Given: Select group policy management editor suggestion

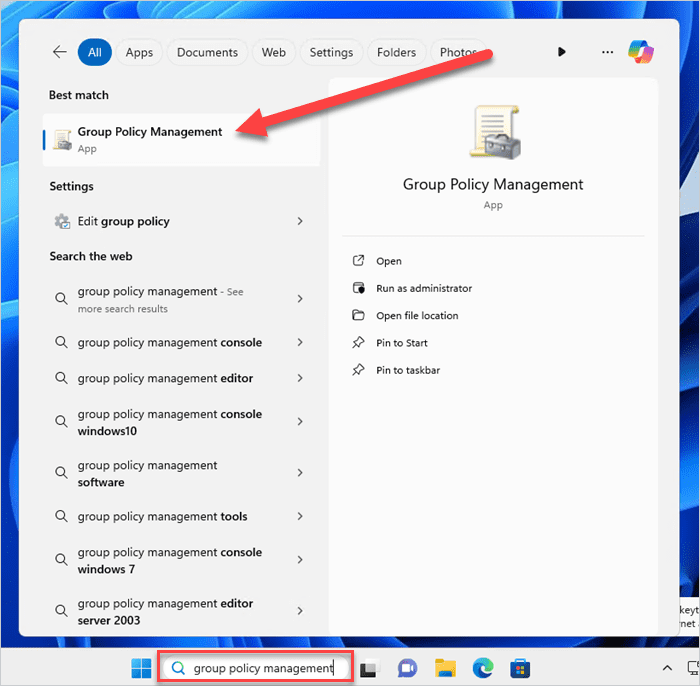Looking at the screenshot, I should point(181,378).
